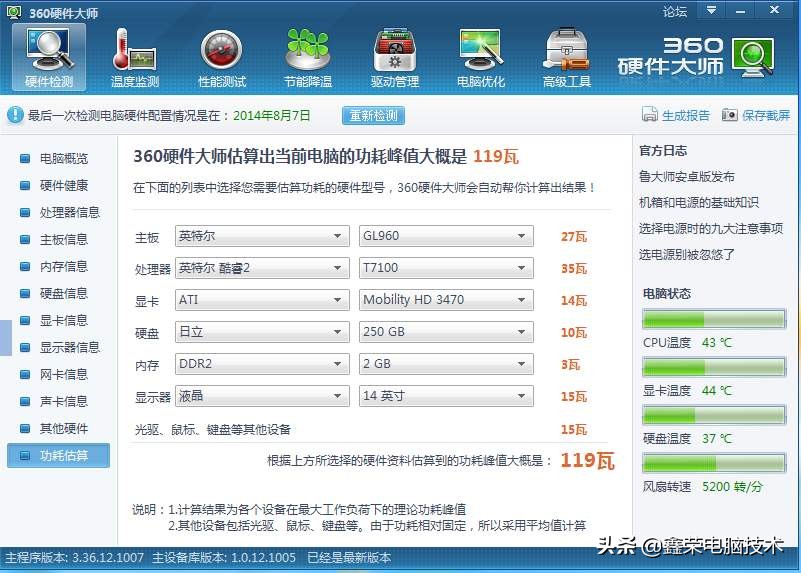Open the 论坛 forum link
This screenshot has width=801, height=573.
pyautogui.click(x=675, y=11)
